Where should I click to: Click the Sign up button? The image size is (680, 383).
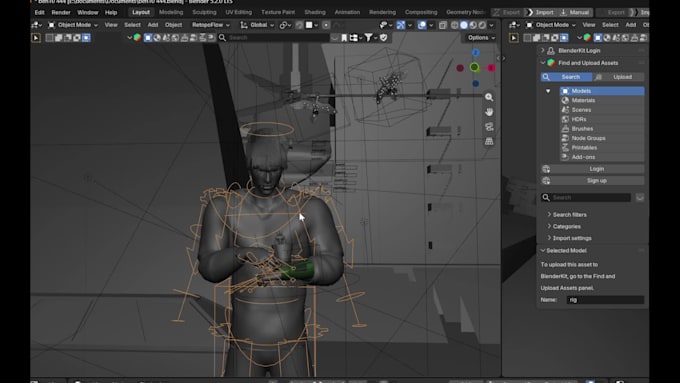point(592,180)
